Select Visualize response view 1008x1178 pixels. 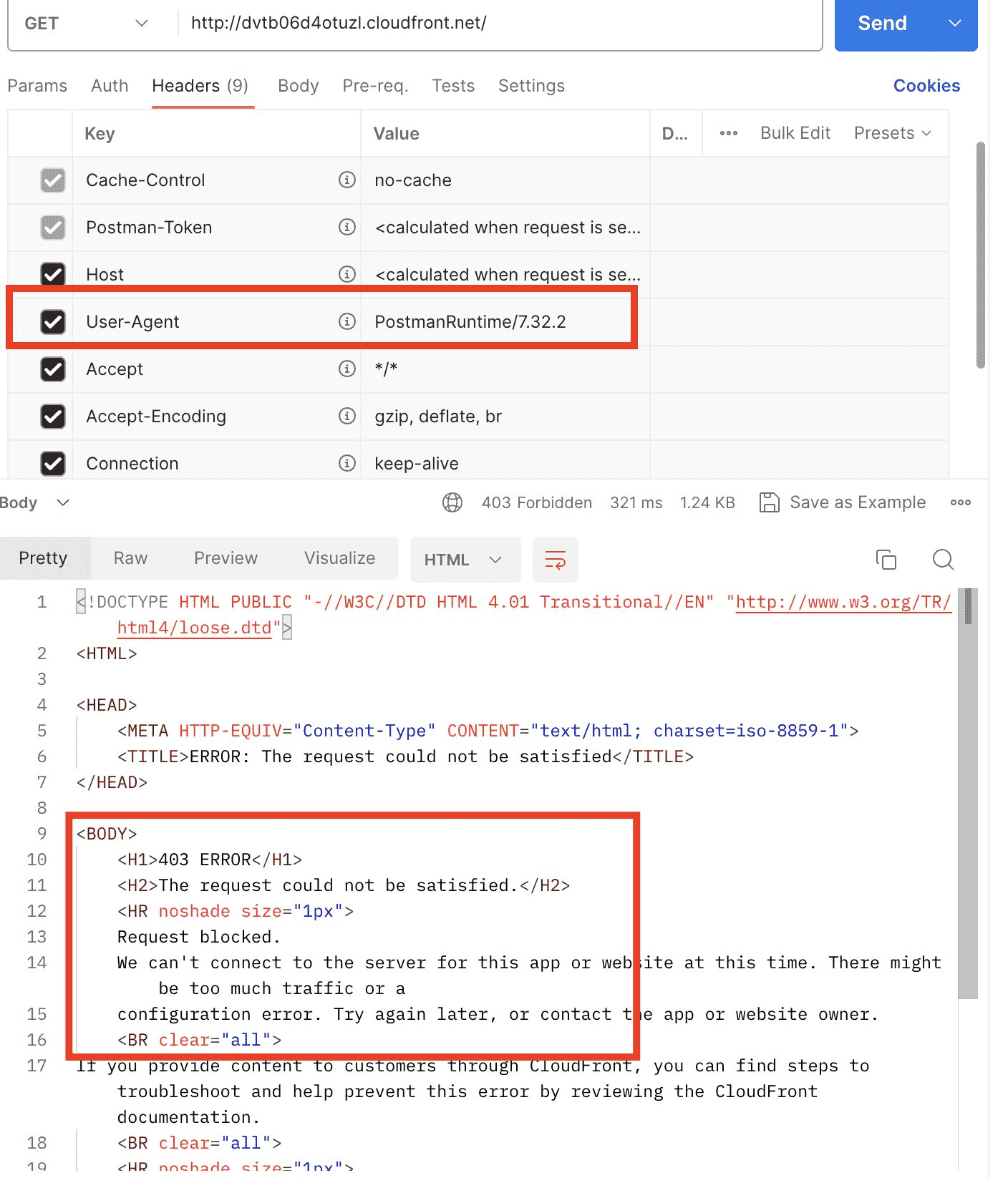[339, 558]
